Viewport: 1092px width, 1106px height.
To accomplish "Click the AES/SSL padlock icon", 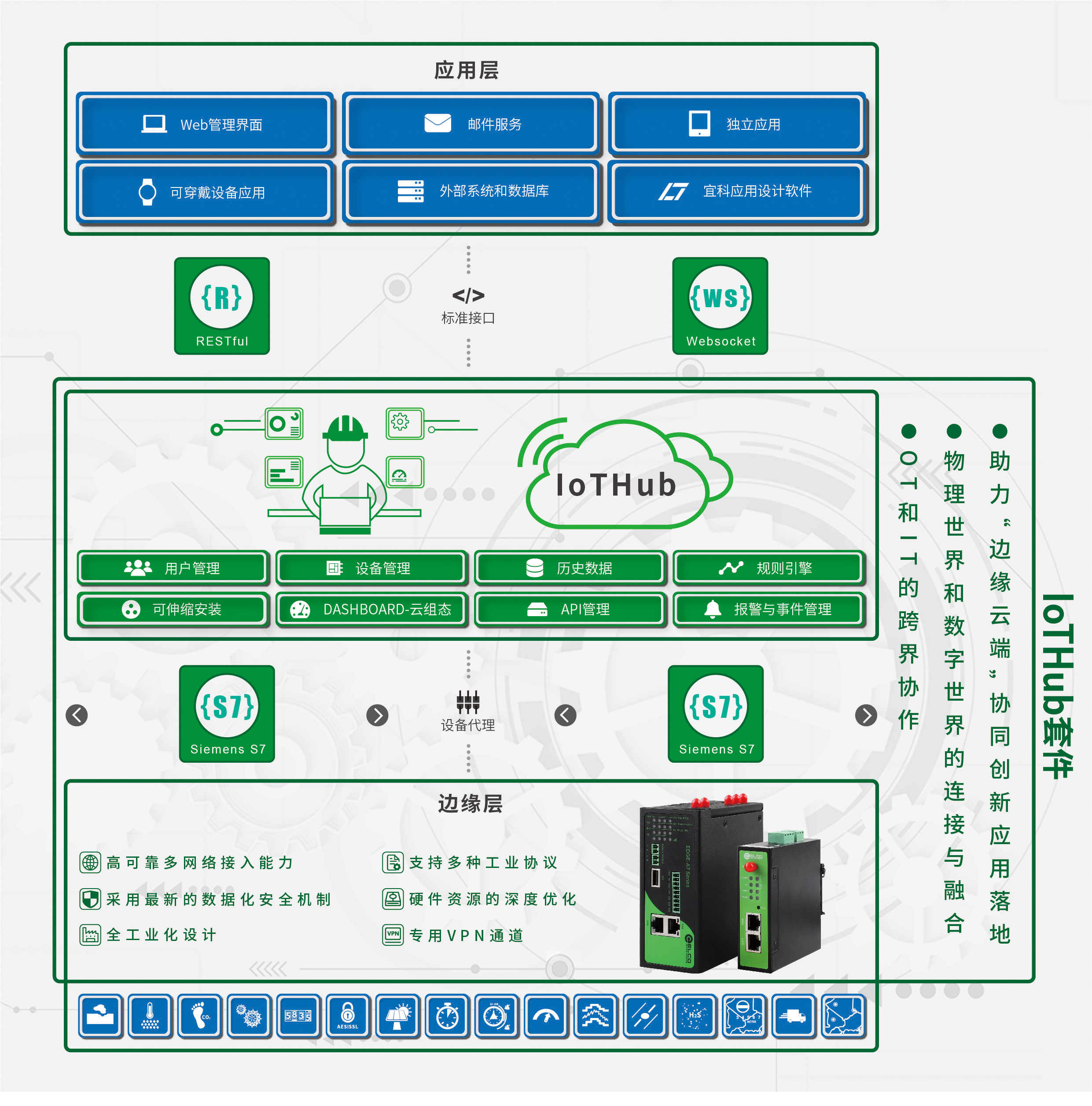I will pos(348,1016).
